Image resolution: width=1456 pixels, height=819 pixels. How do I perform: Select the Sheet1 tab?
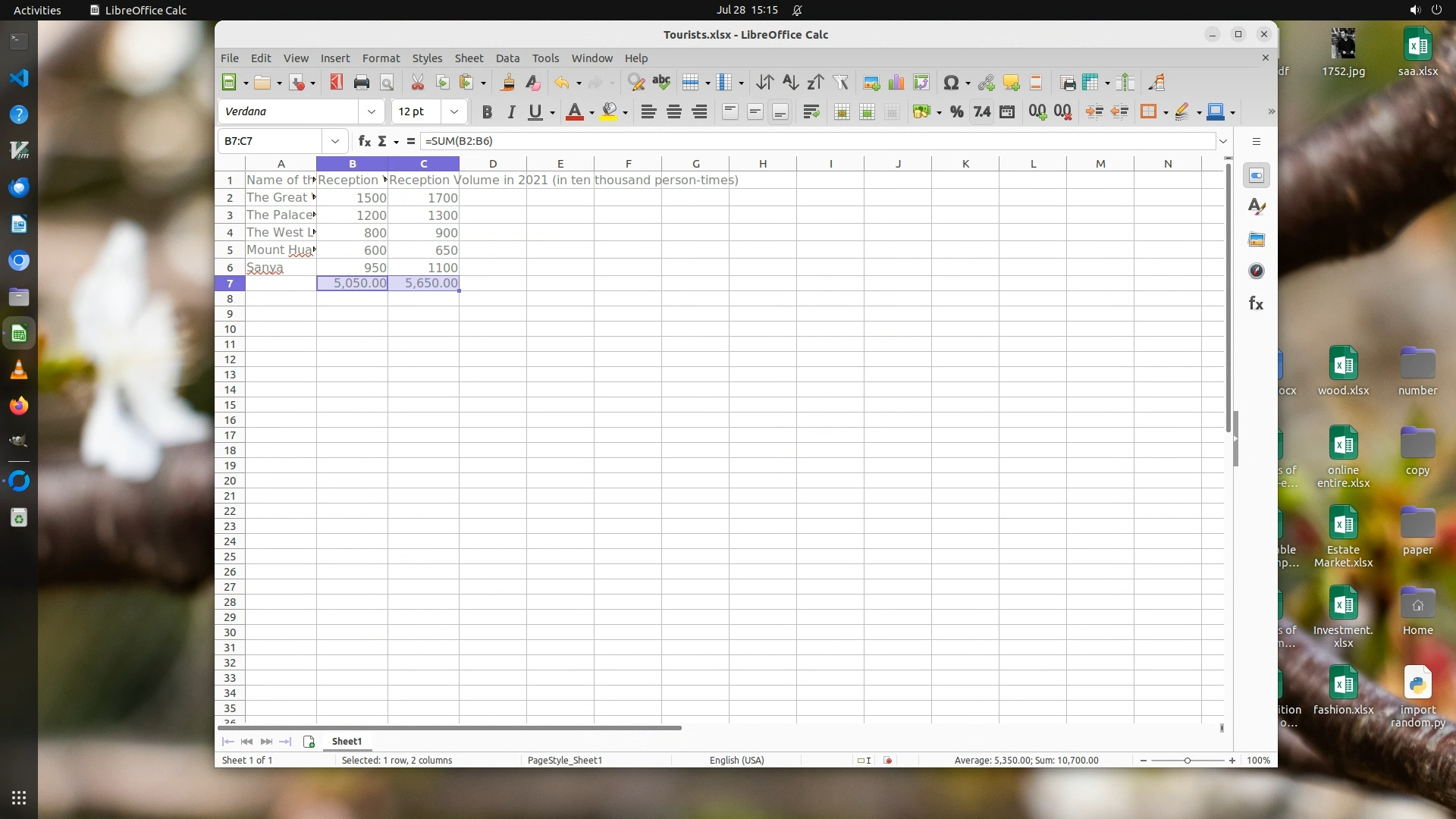point(347,742)
